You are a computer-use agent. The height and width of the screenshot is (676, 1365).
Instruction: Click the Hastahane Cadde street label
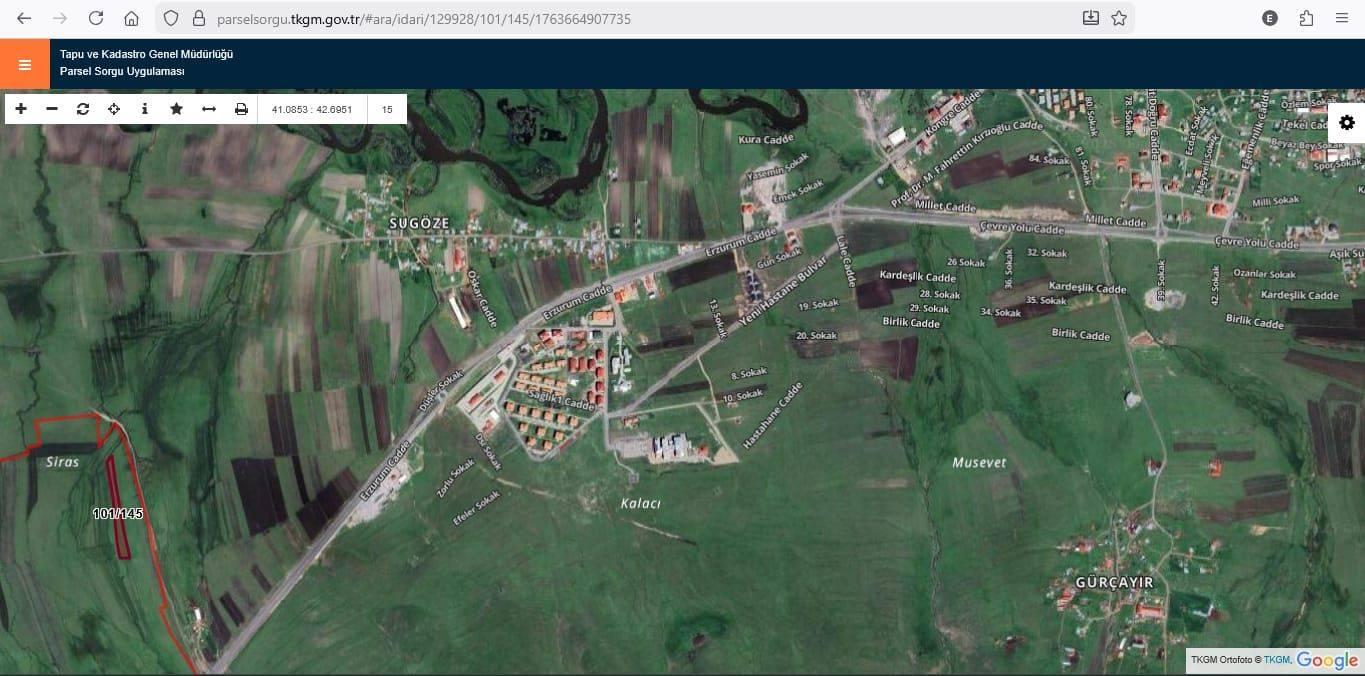[772, 415]
